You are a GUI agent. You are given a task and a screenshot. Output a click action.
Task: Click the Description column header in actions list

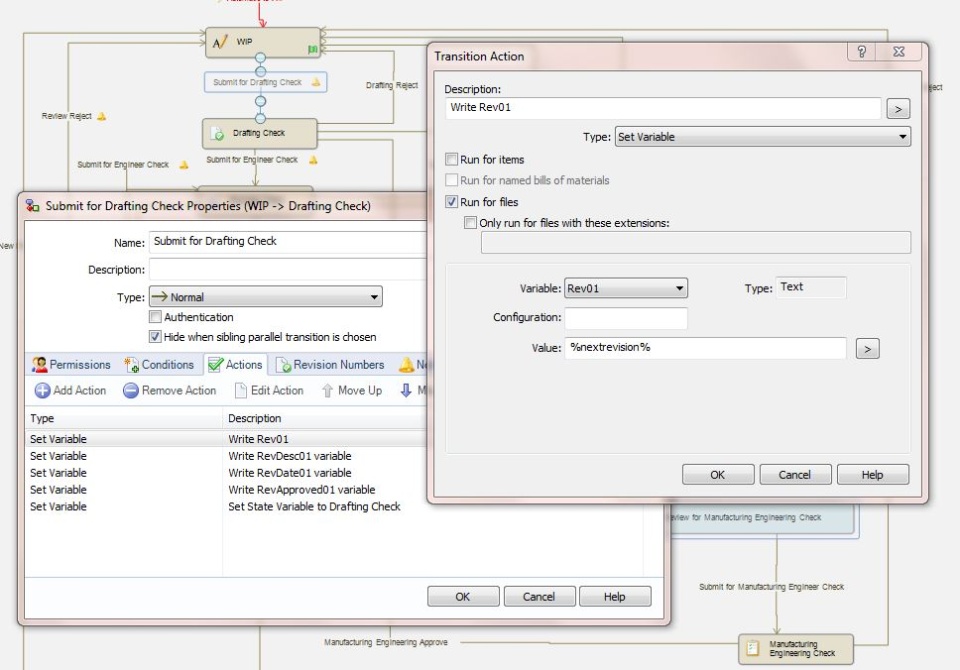(x=325, y=418)
